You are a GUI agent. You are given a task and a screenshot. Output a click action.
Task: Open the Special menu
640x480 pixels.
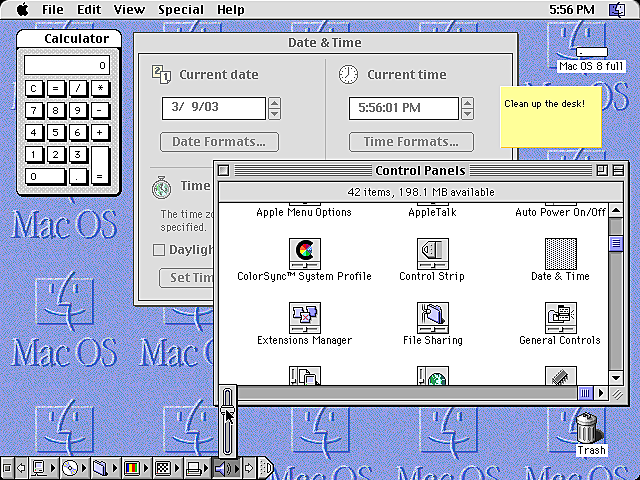181,9
